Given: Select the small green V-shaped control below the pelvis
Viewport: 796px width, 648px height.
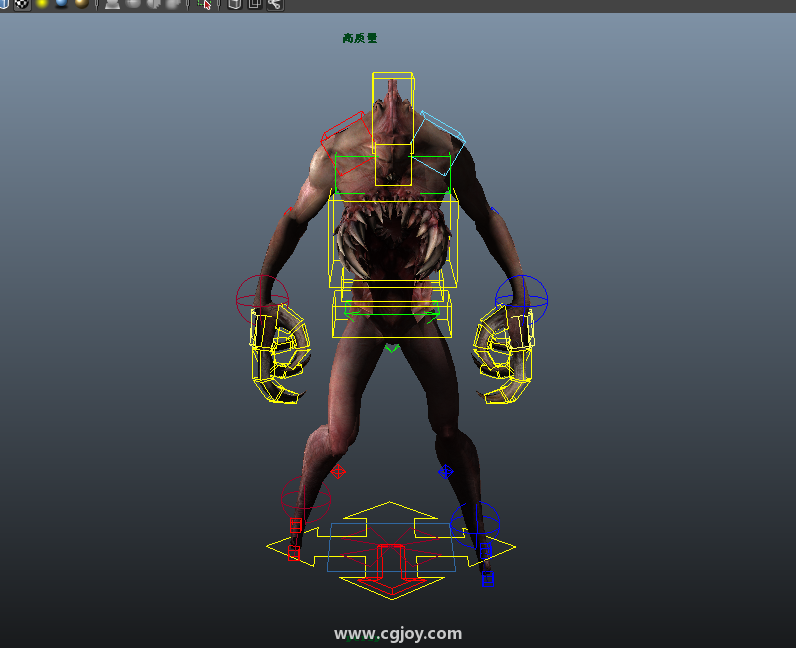Looking at the screenshot, I should pyautogui.click(x=392, y=348).
